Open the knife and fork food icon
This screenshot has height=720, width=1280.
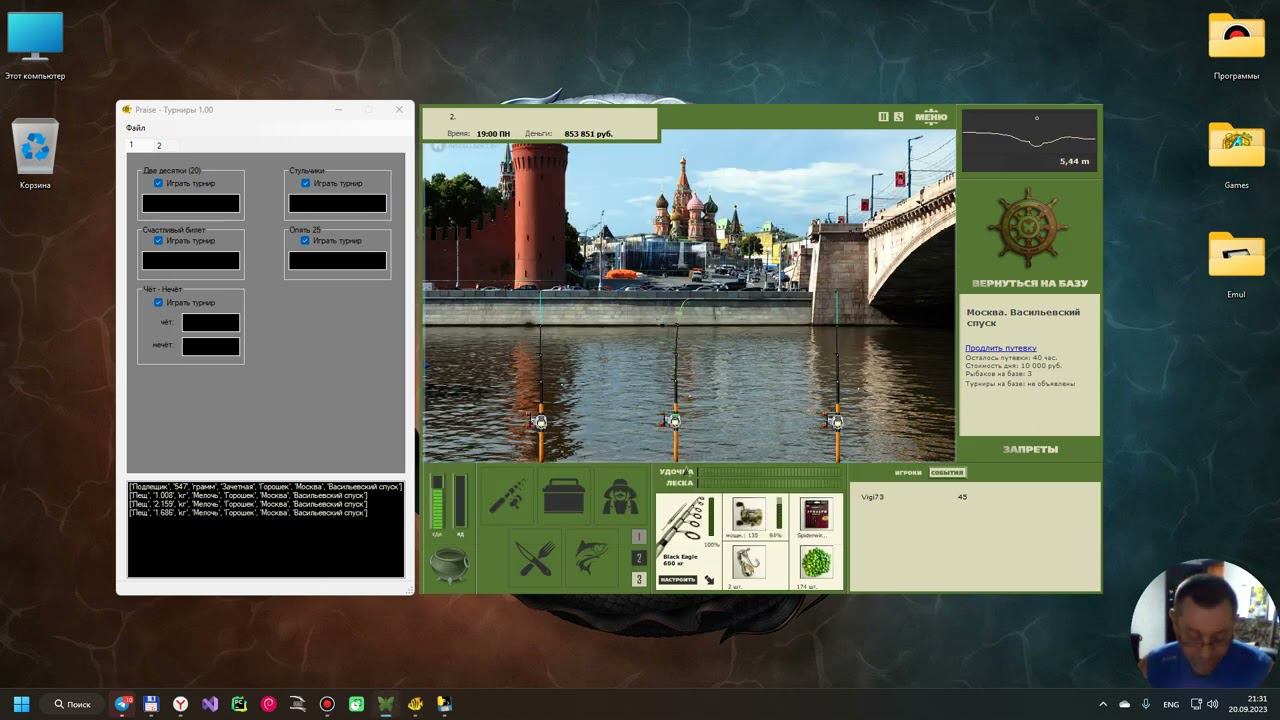click(x=535, y=557)
